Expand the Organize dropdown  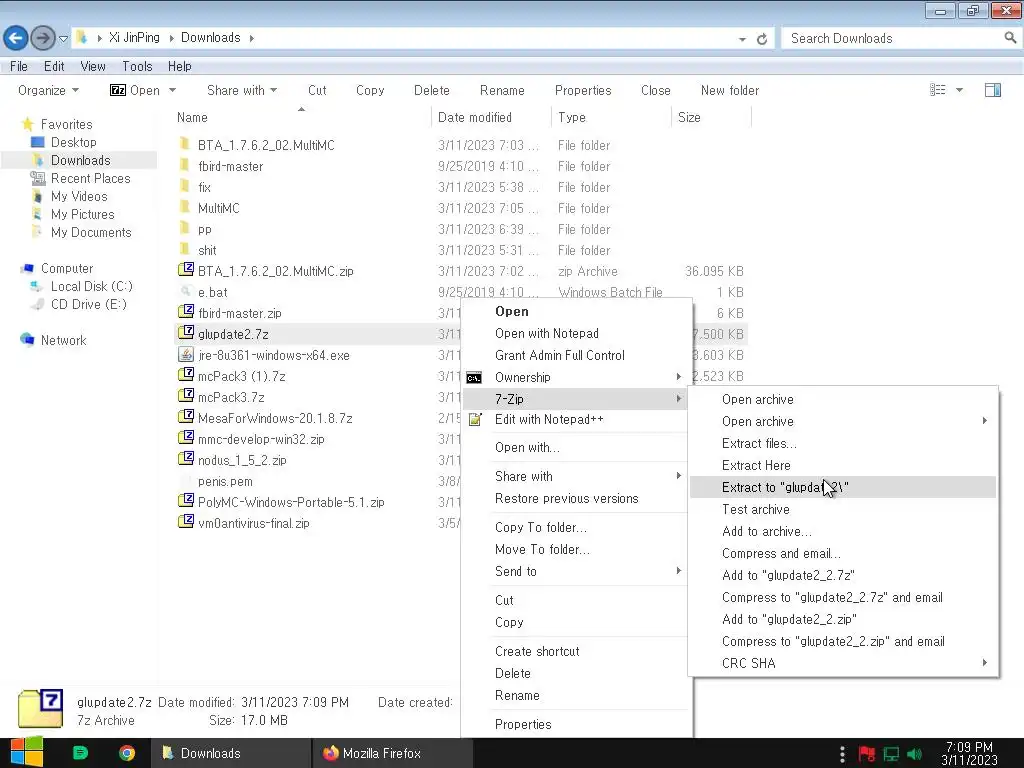pos(48,90)
